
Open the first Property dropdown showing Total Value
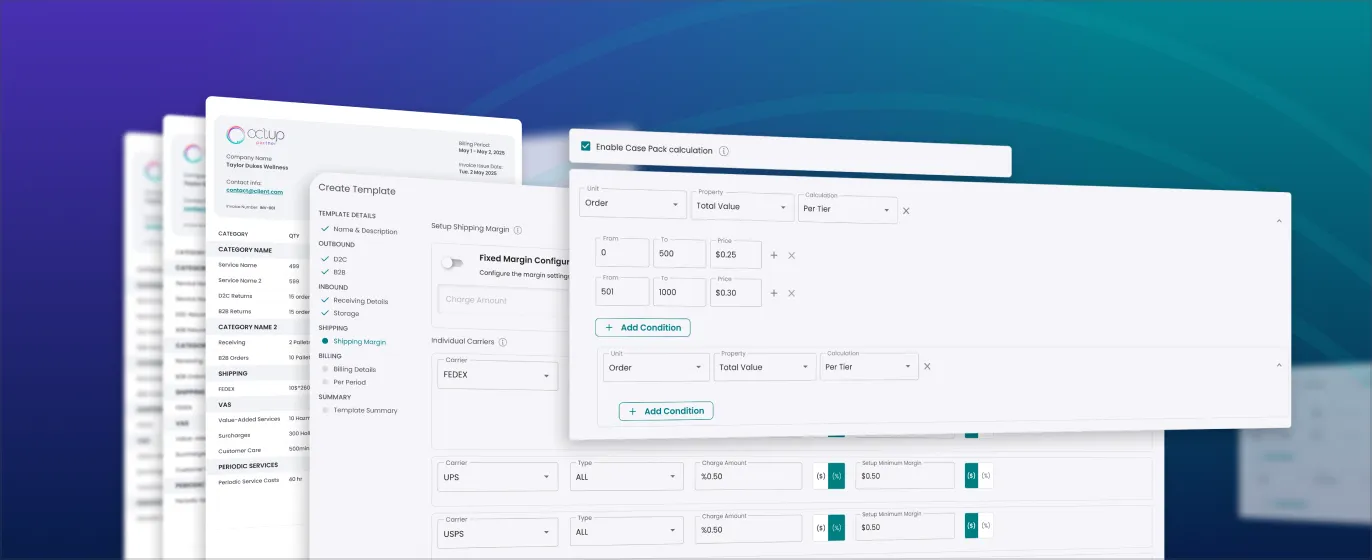[x=742, y=207]
